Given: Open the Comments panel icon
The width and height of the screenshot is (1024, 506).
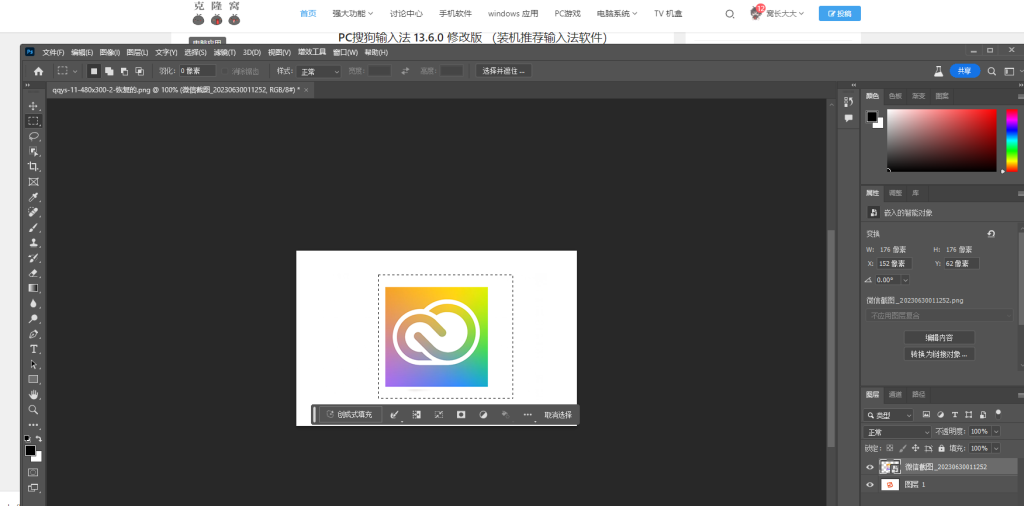Looking at the screenshot, I should (x=848, y=118).
